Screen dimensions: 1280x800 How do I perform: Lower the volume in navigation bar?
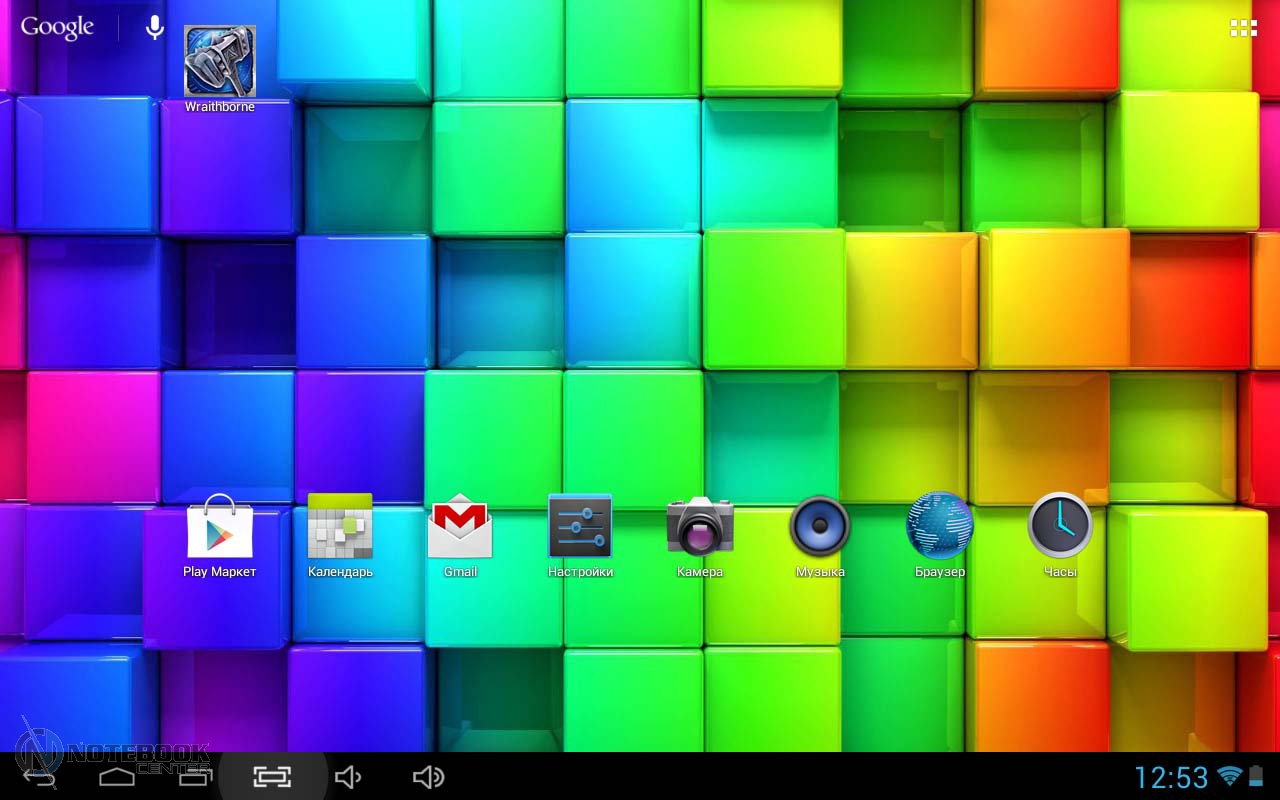click(348, 777)
